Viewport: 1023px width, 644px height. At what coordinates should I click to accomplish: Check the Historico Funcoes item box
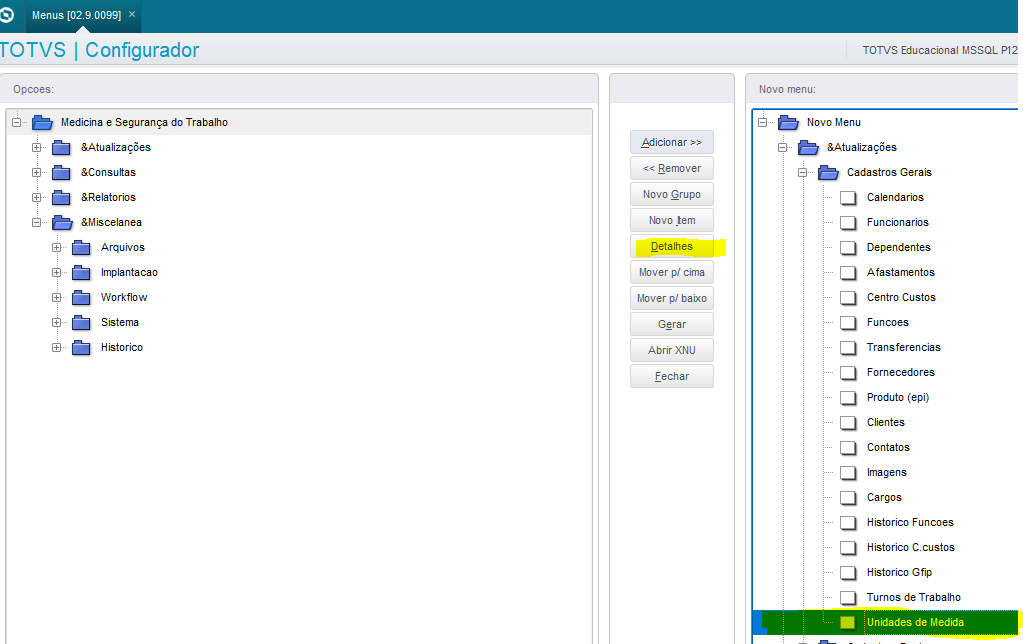848,523
